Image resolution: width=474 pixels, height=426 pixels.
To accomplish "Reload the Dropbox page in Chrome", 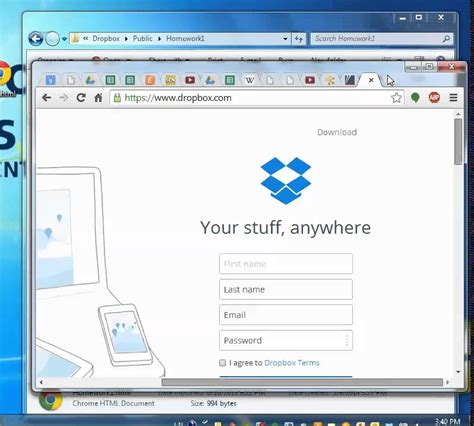I will pyautogui.click(x=81, y=98).
